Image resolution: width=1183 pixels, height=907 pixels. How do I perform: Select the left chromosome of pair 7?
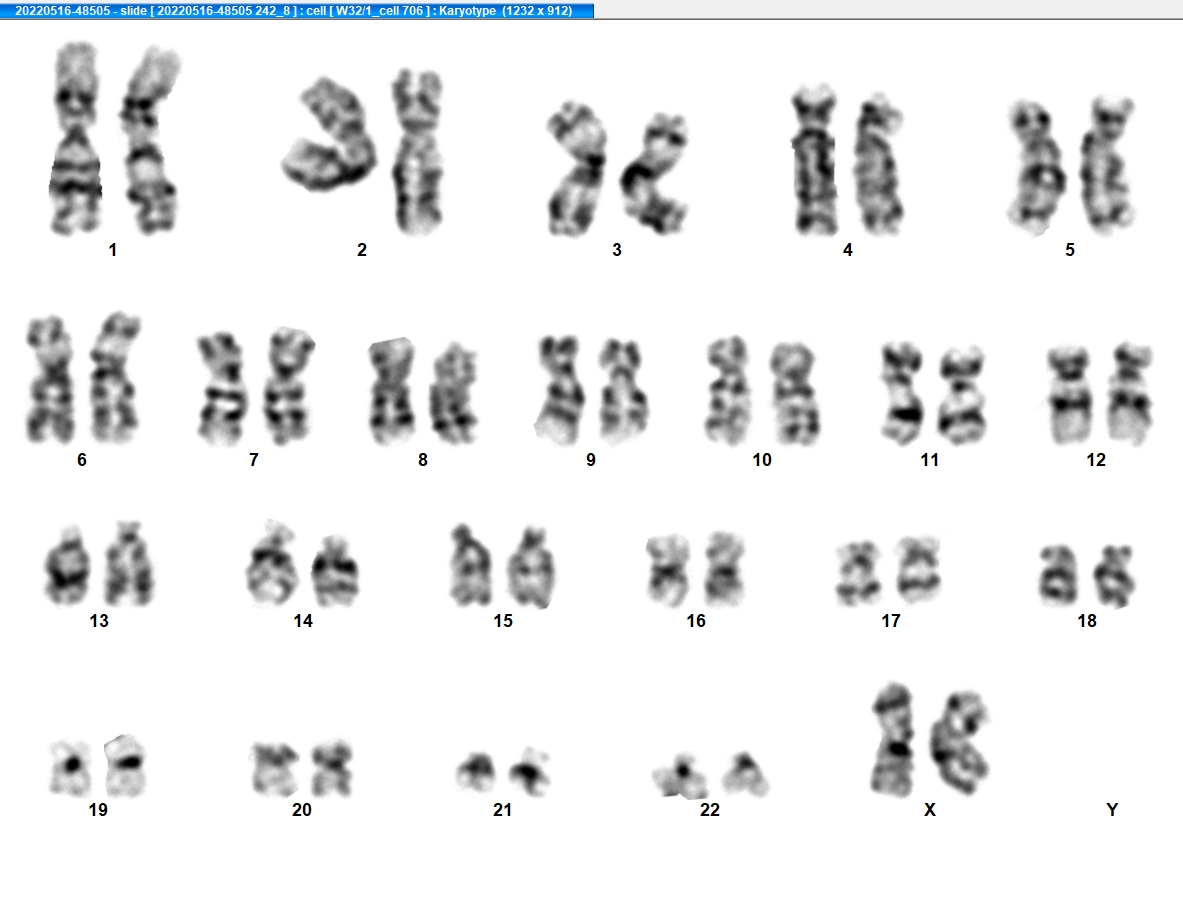[x=222, y=388]
